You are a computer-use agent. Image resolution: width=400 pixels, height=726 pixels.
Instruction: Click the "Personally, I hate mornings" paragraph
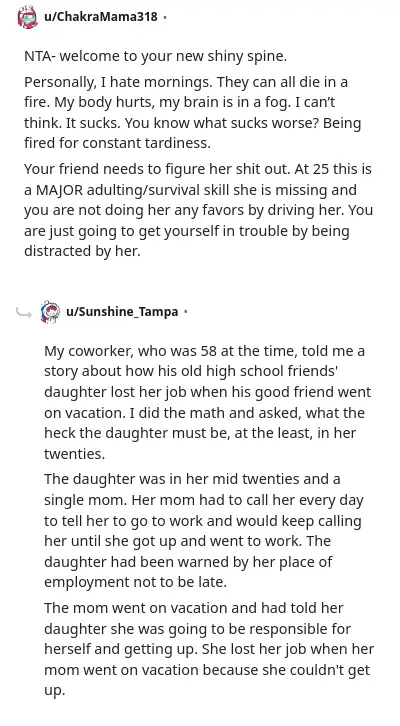pos(193,113)
